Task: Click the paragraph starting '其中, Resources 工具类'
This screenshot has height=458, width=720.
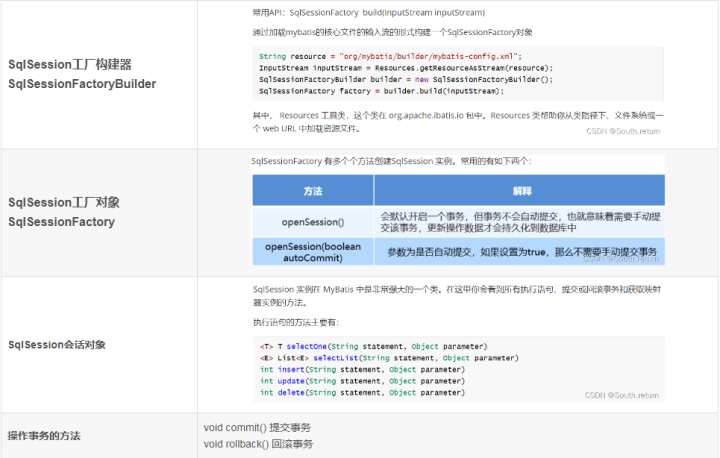Action: [458, 122]
